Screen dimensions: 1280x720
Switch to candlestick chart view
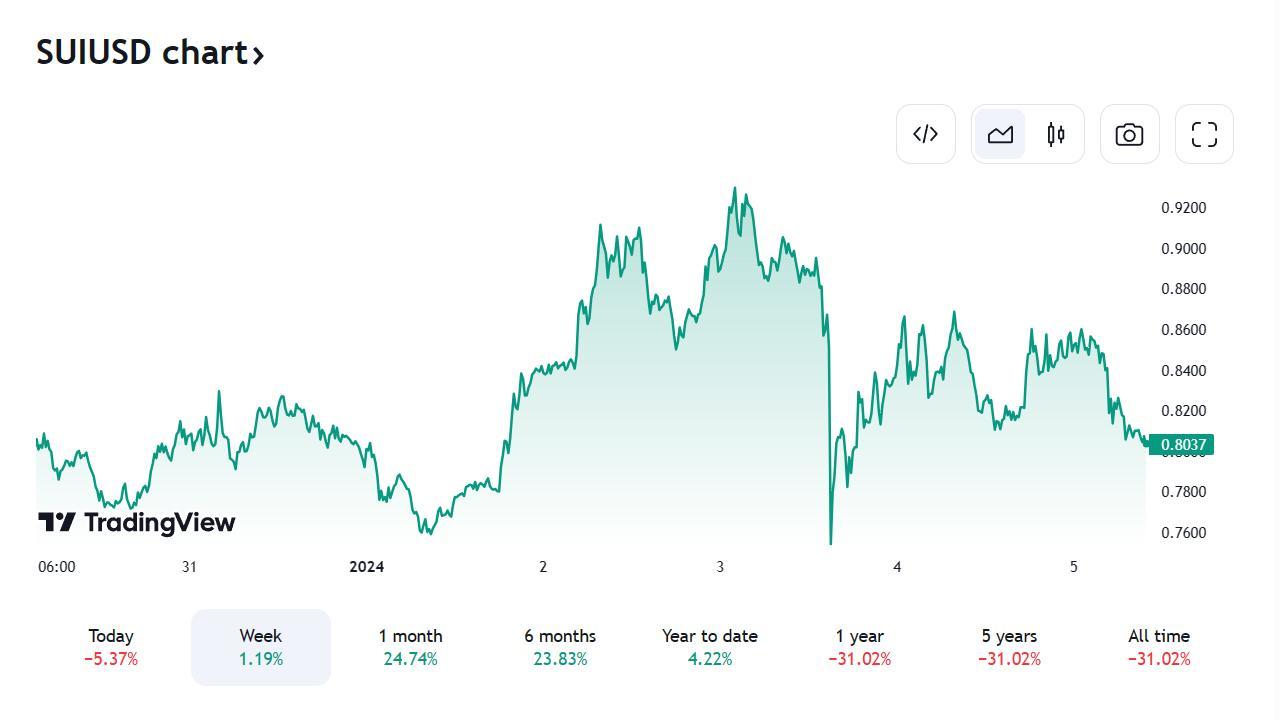[x=1056, y=134]
